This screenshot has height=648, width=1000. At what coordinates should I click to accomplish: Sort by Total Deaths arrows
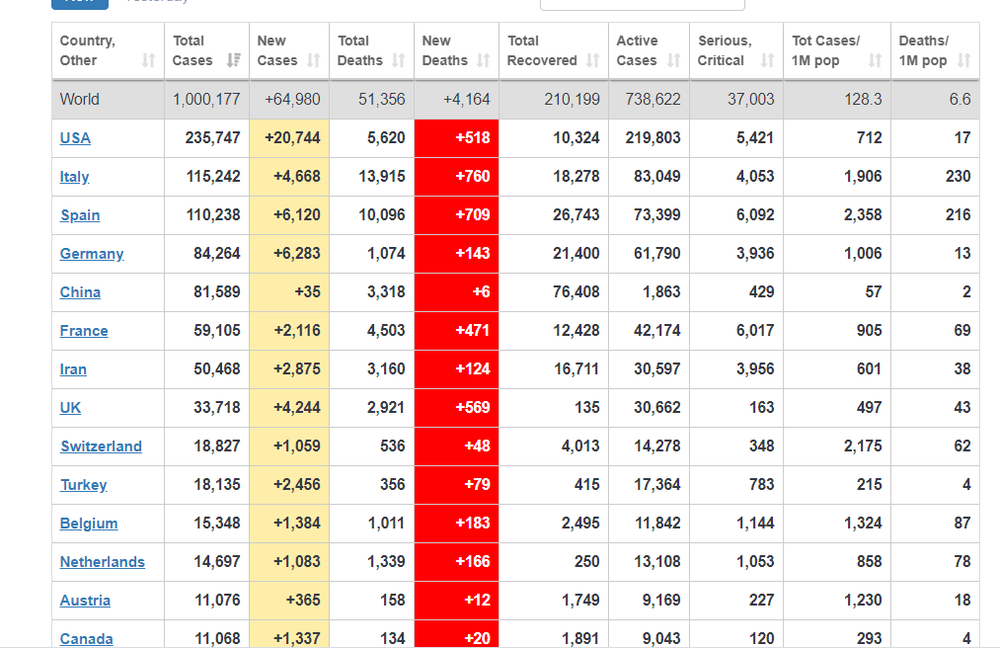pyautogui.click(x=399, y=61)
